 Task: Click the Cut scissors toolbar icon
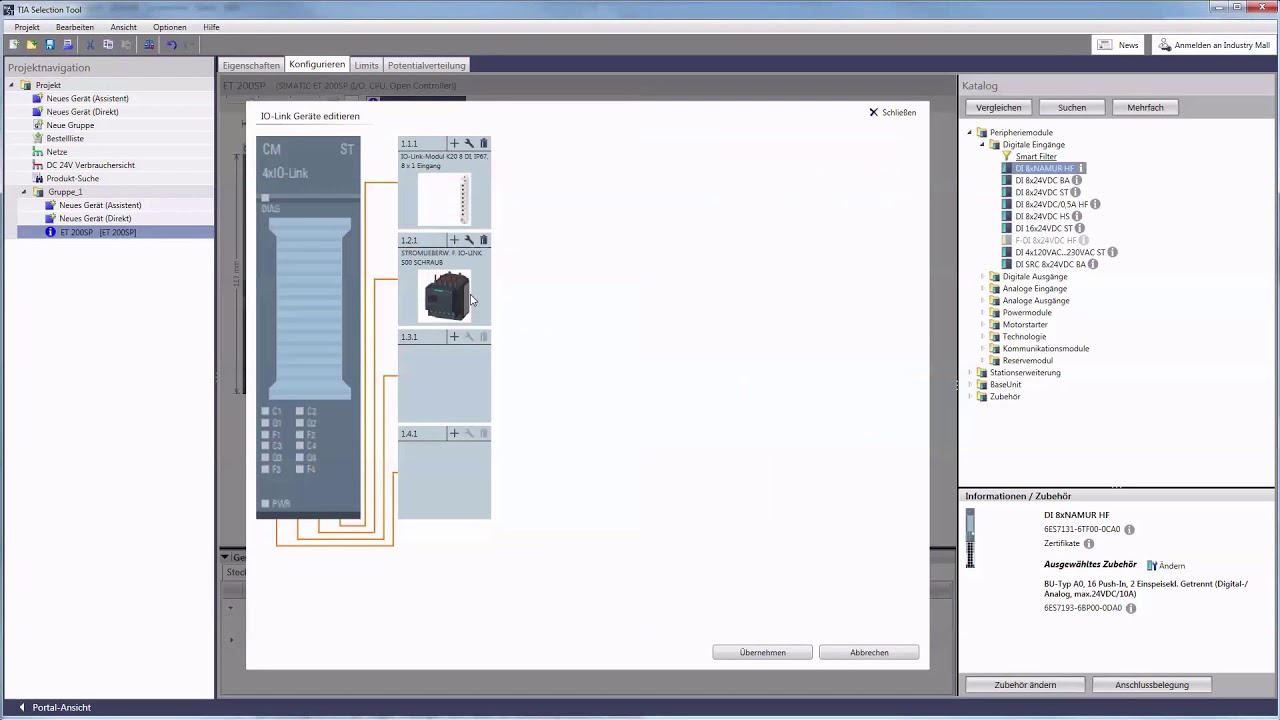(x=90, y=45)
